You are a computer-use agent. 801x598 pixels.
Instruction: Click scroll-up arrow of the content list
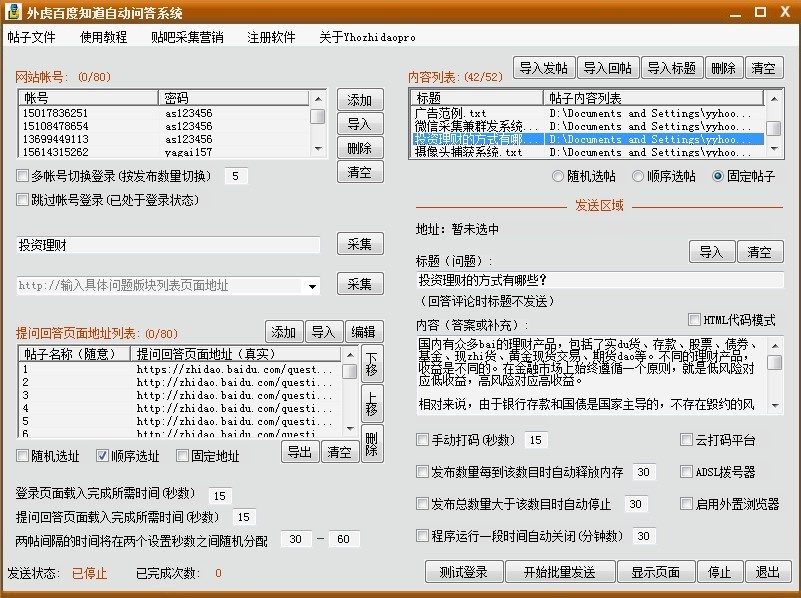pyautogui.click(x=774, y=99)
